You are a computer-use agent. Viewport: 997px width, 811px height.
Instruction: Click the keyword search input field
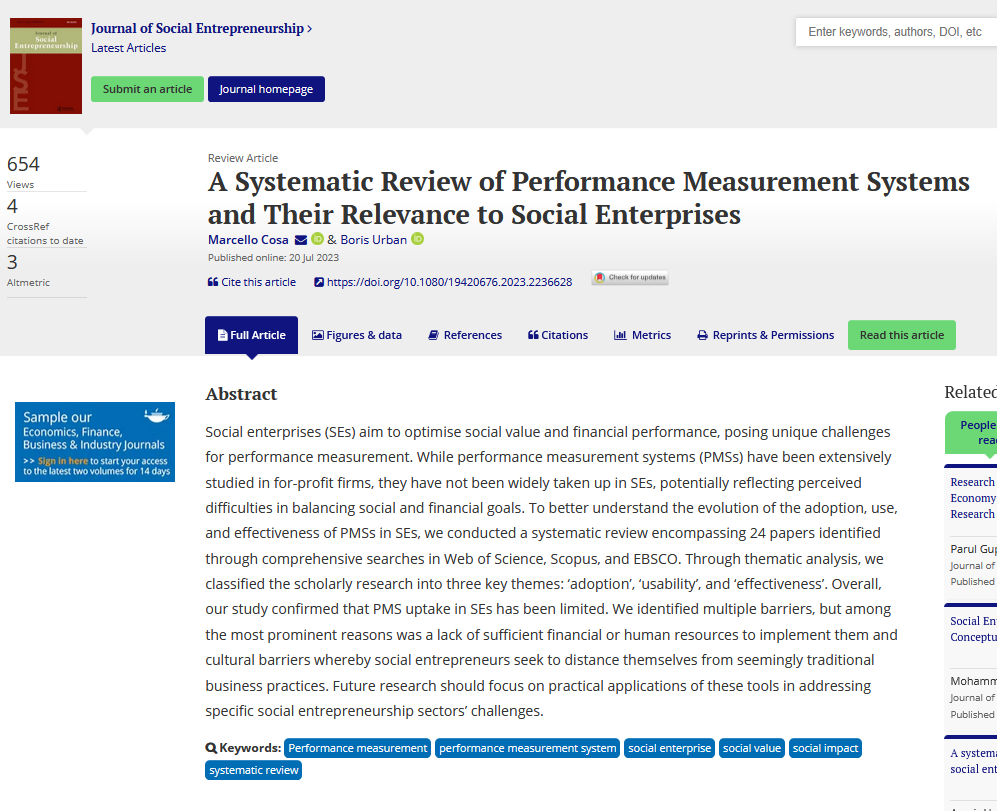point(896,32)
